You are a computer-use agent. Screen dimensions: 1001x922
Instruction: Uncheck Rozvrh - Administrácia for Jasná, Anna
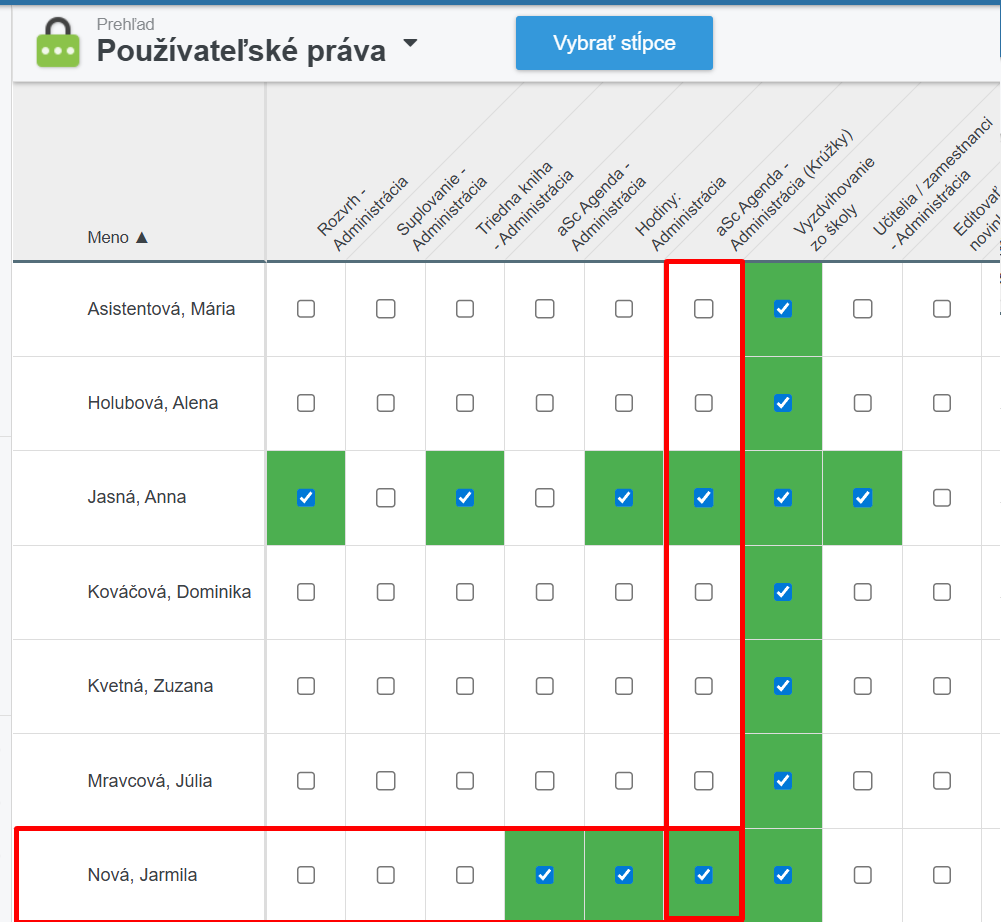(306, 497)
